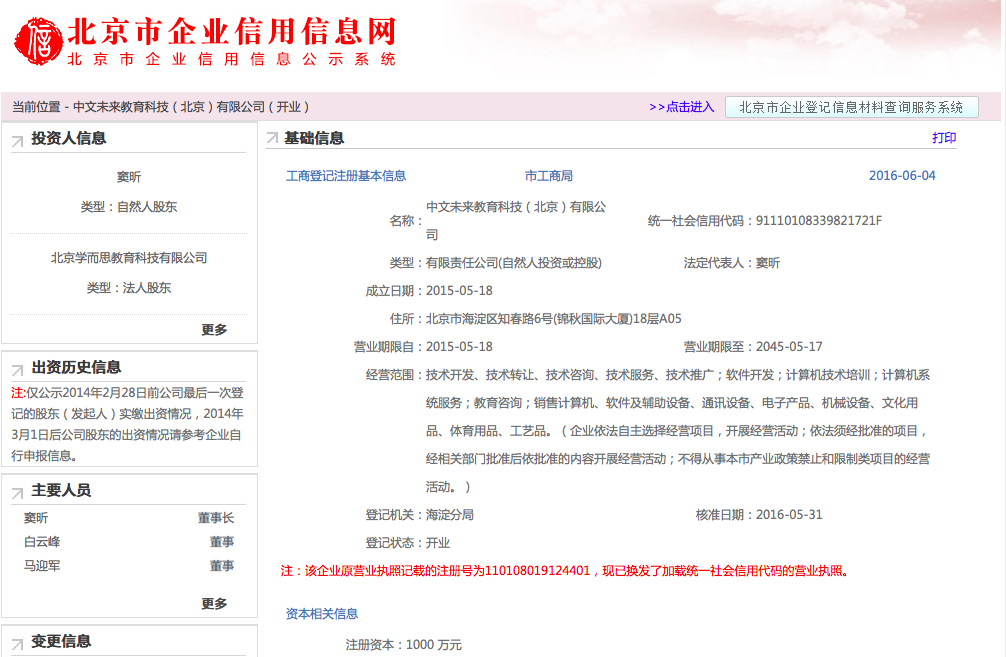Click the arrow icon beside 变更信息
The image size is (1006, 657).
[17, 644]
